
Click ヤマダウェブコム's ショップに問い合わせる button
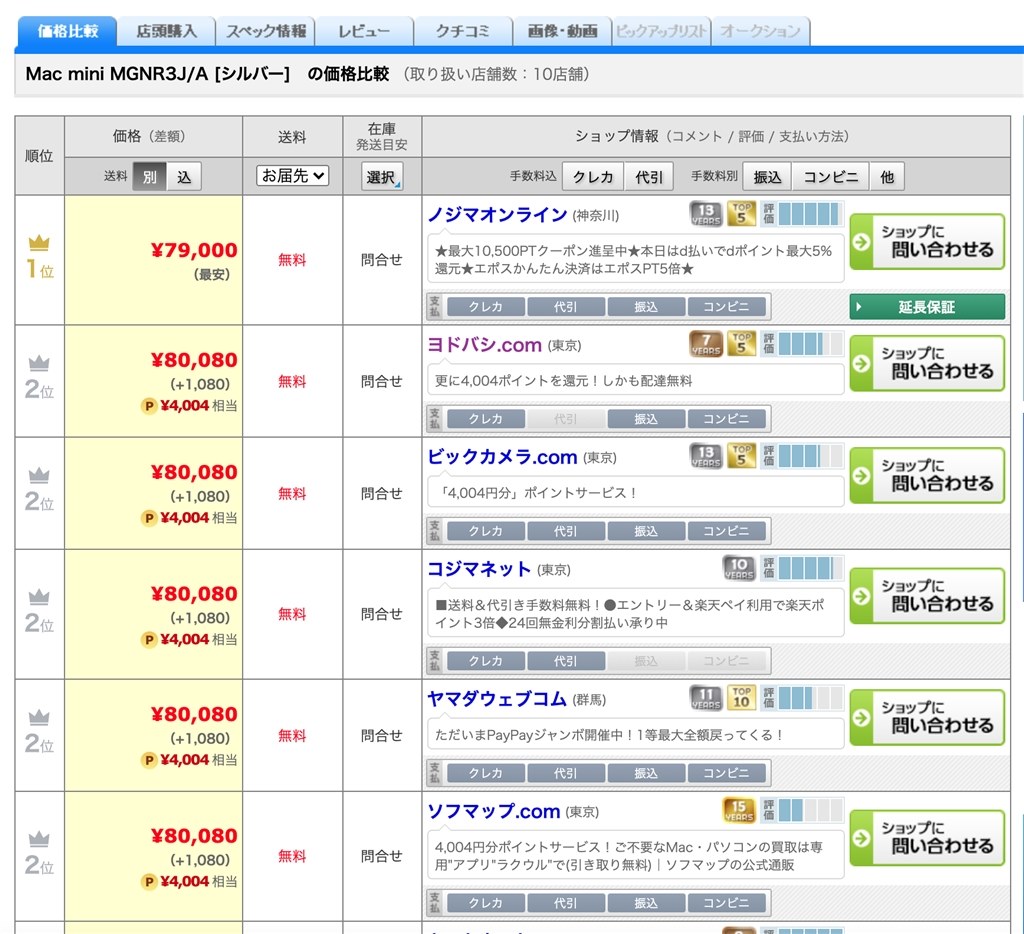click(927, 717)
